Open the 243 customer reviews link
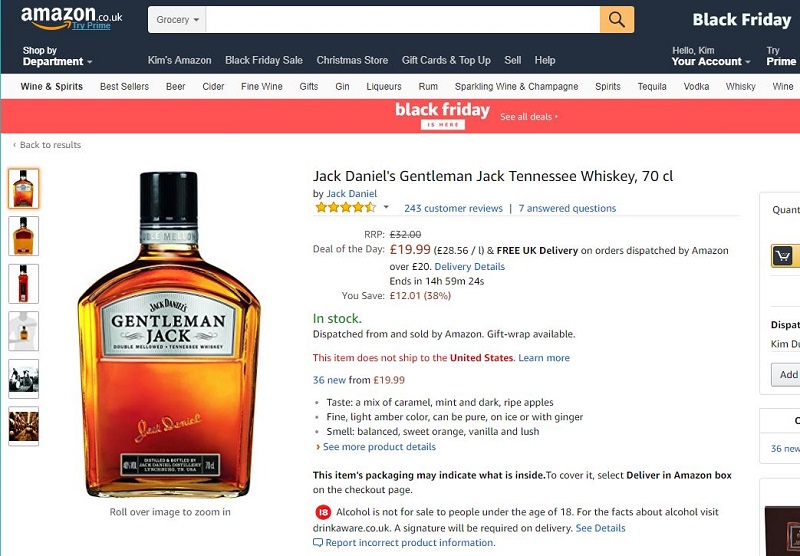The height and width of the screenshot is (556, 800). [453, 208]
